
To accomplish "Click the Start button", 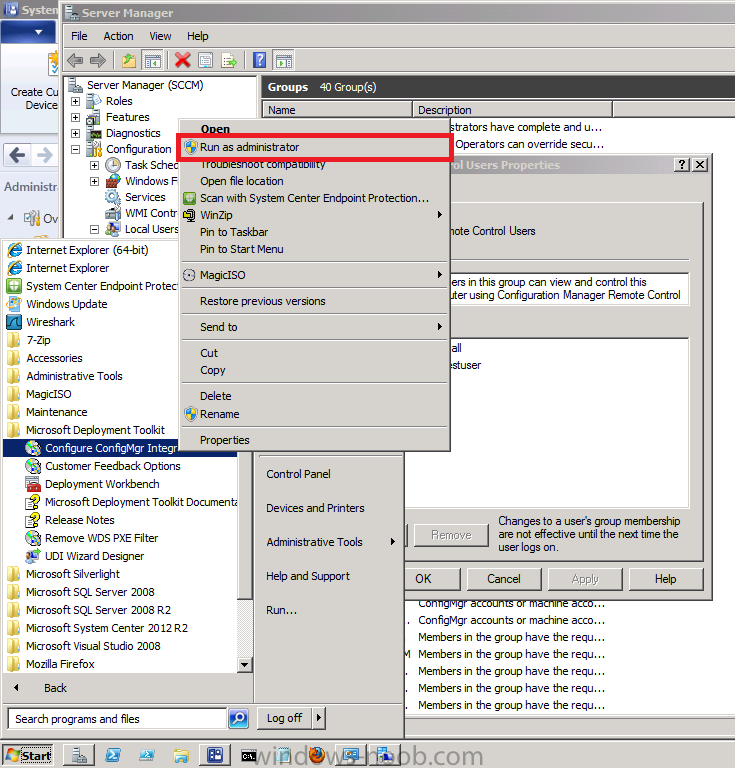I will (x=29, y=755).
